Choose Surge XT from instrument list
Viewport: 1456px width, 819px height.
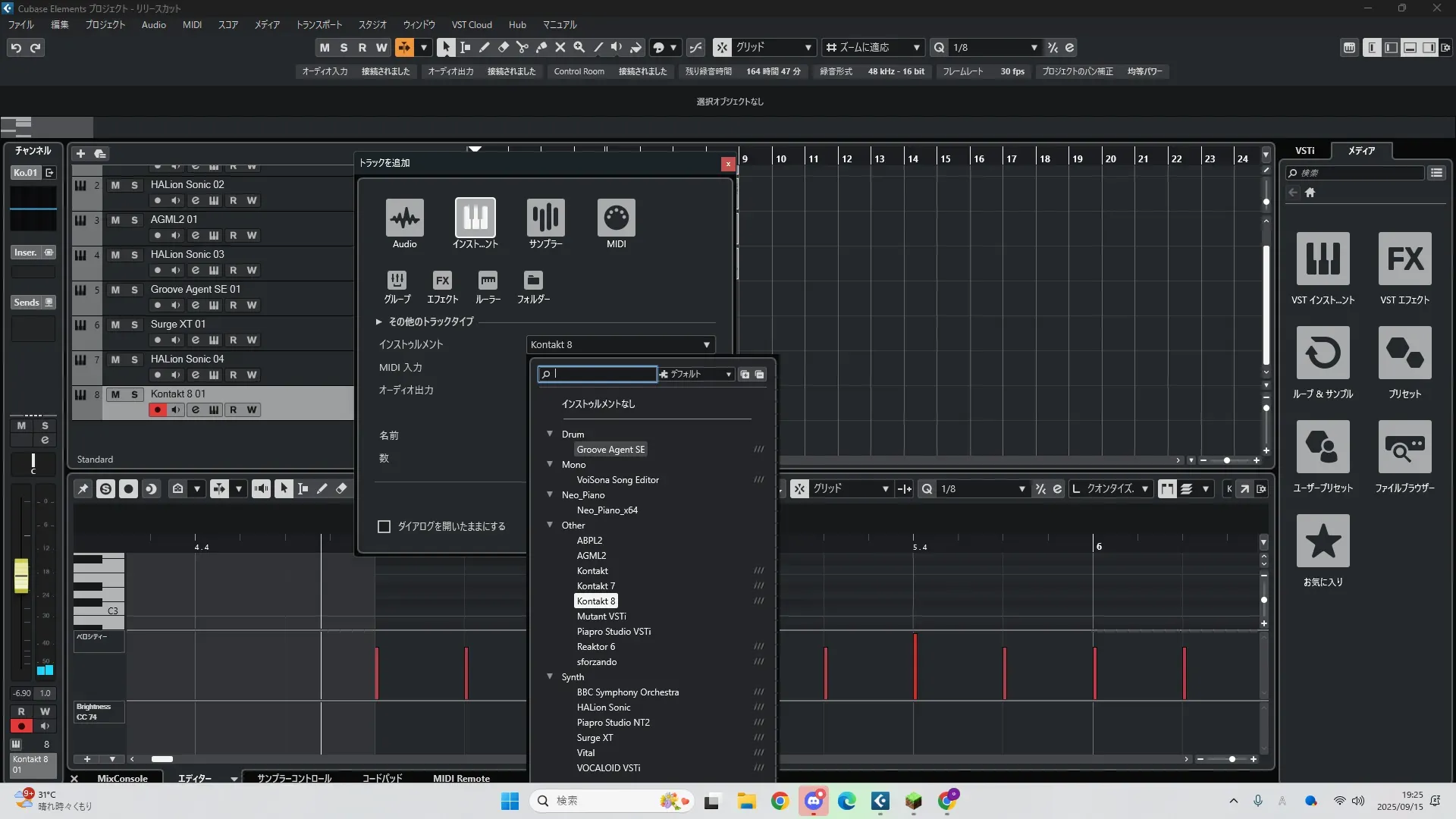pos(595,738)
